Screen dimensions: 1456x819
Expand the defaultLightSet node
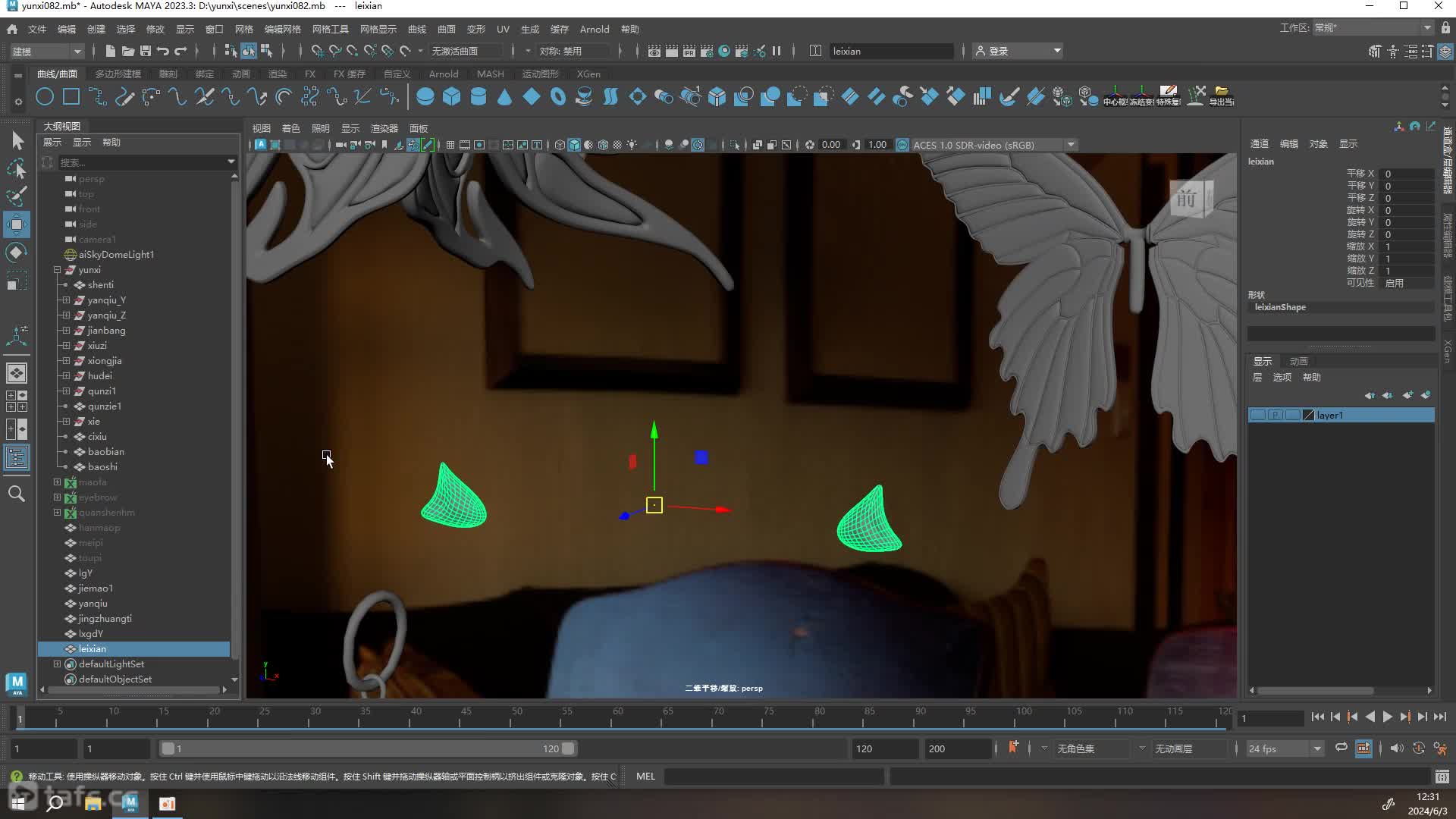tap(57, 664)
